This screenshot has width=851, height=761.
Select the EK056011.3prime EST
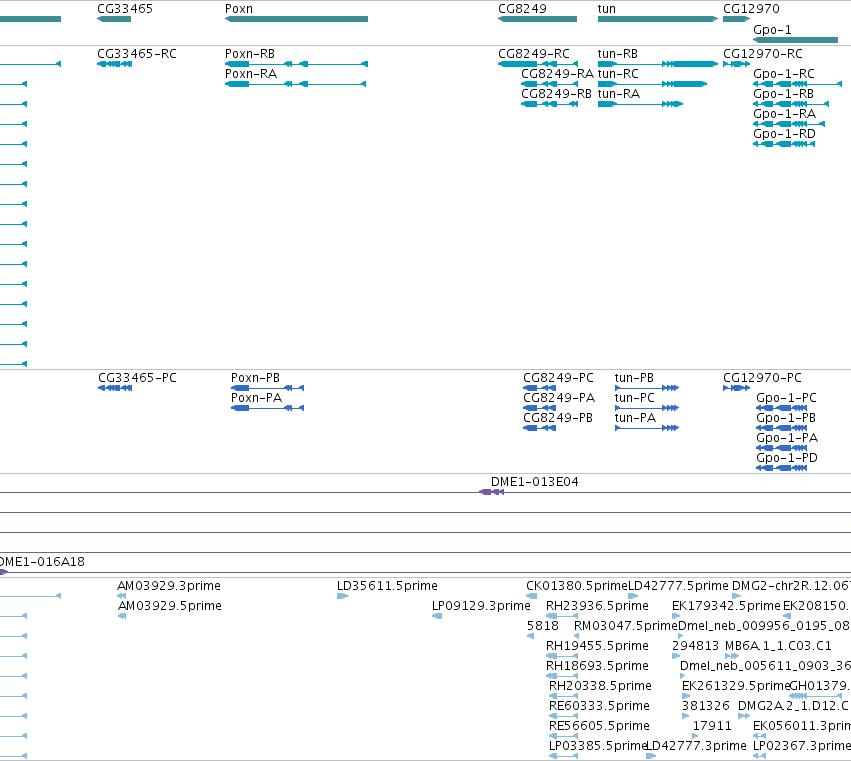pyautogui.click(x=760, y=736)
